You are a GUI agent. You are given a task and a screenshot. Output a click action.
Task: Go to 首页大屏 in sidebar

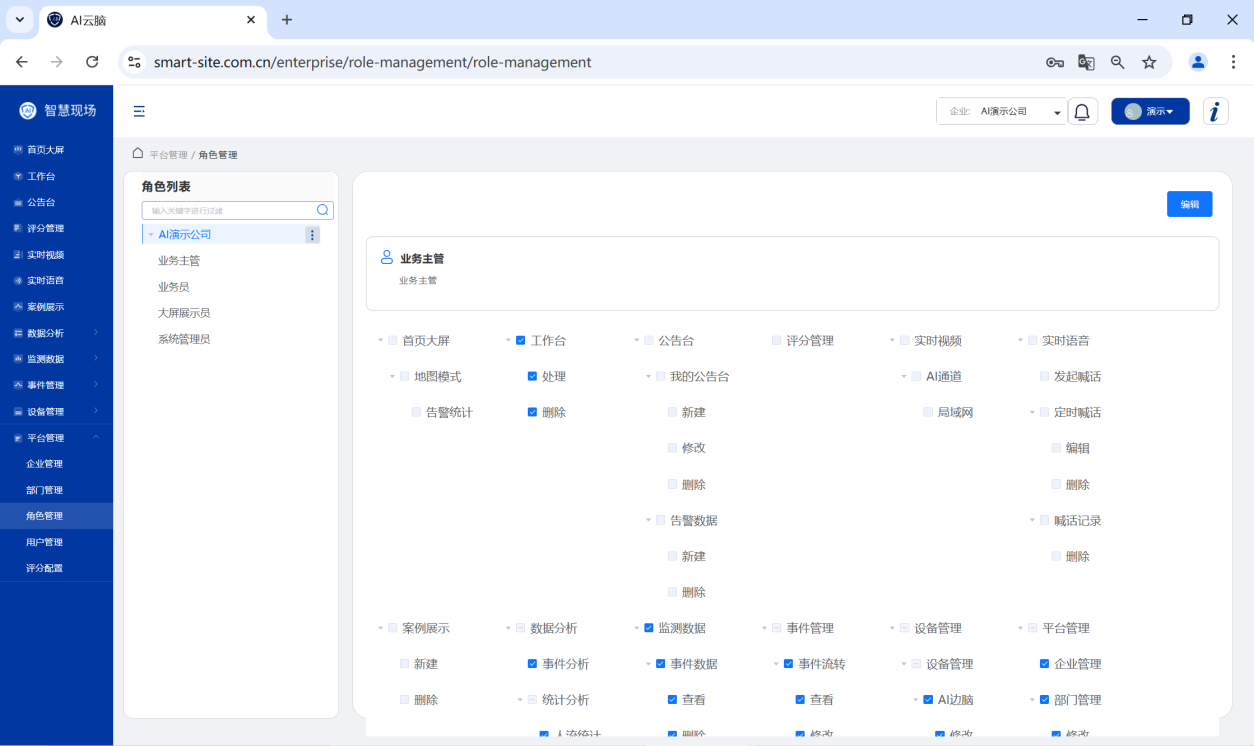click(x=45, y=150)
